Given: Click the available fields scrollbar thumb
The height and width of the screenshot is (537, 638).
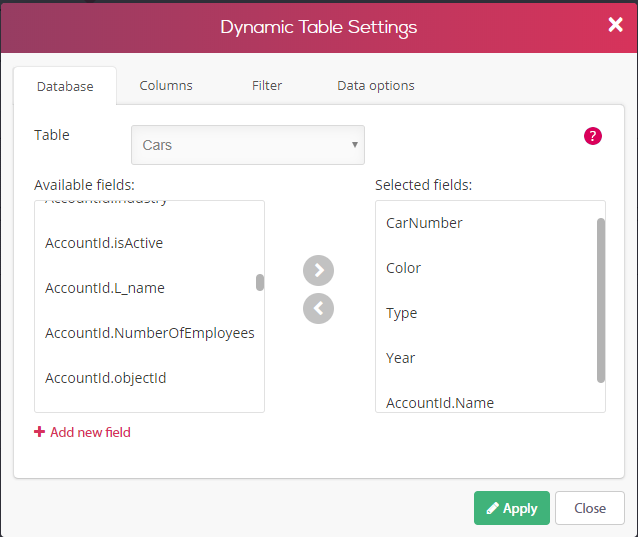Looking at the screenshot, I should [260, 282].
